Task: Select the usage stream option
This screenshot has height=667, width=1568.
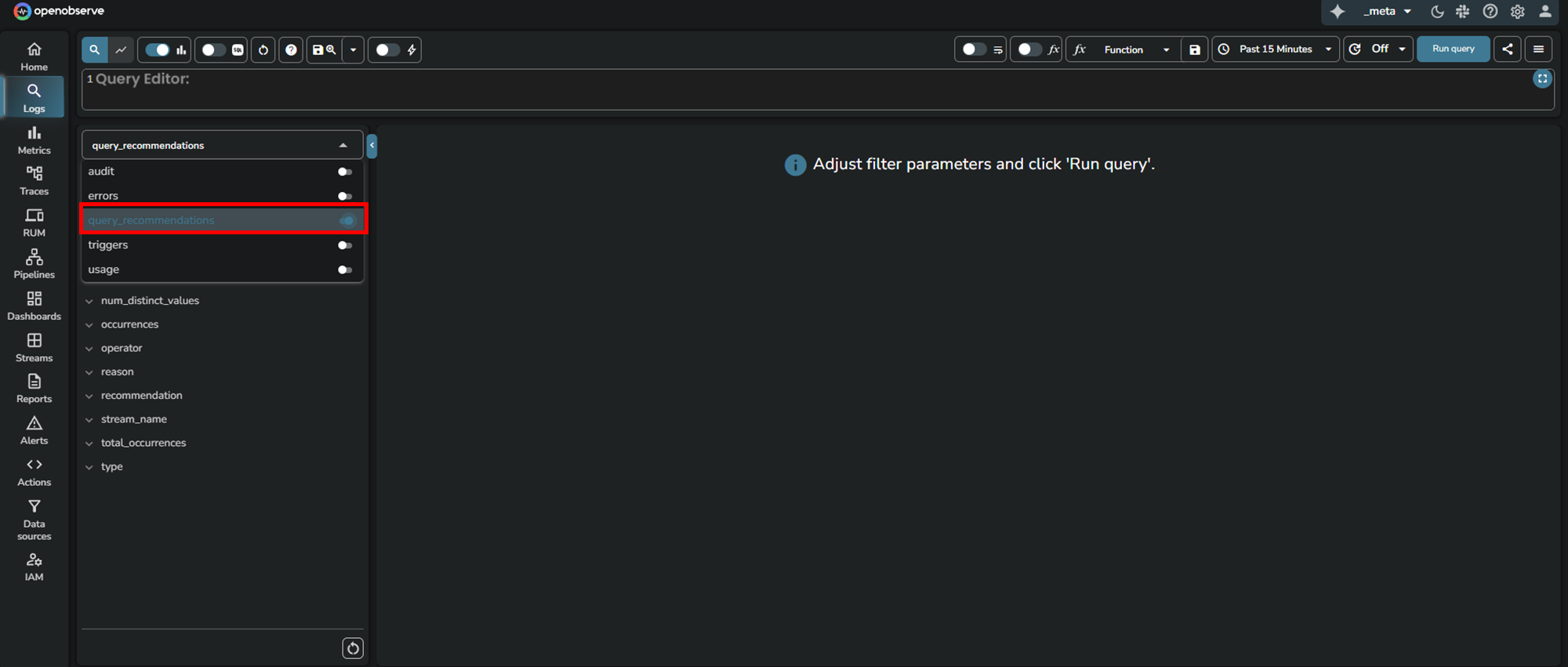Action: click(223, 270)
